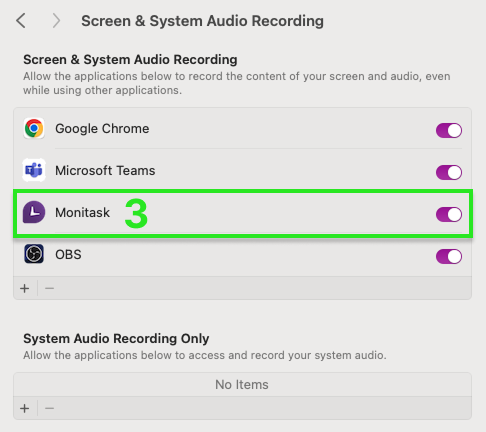Select the OBS list entry
This screenshot has height=432, width=486.
[x=242, y=254]
